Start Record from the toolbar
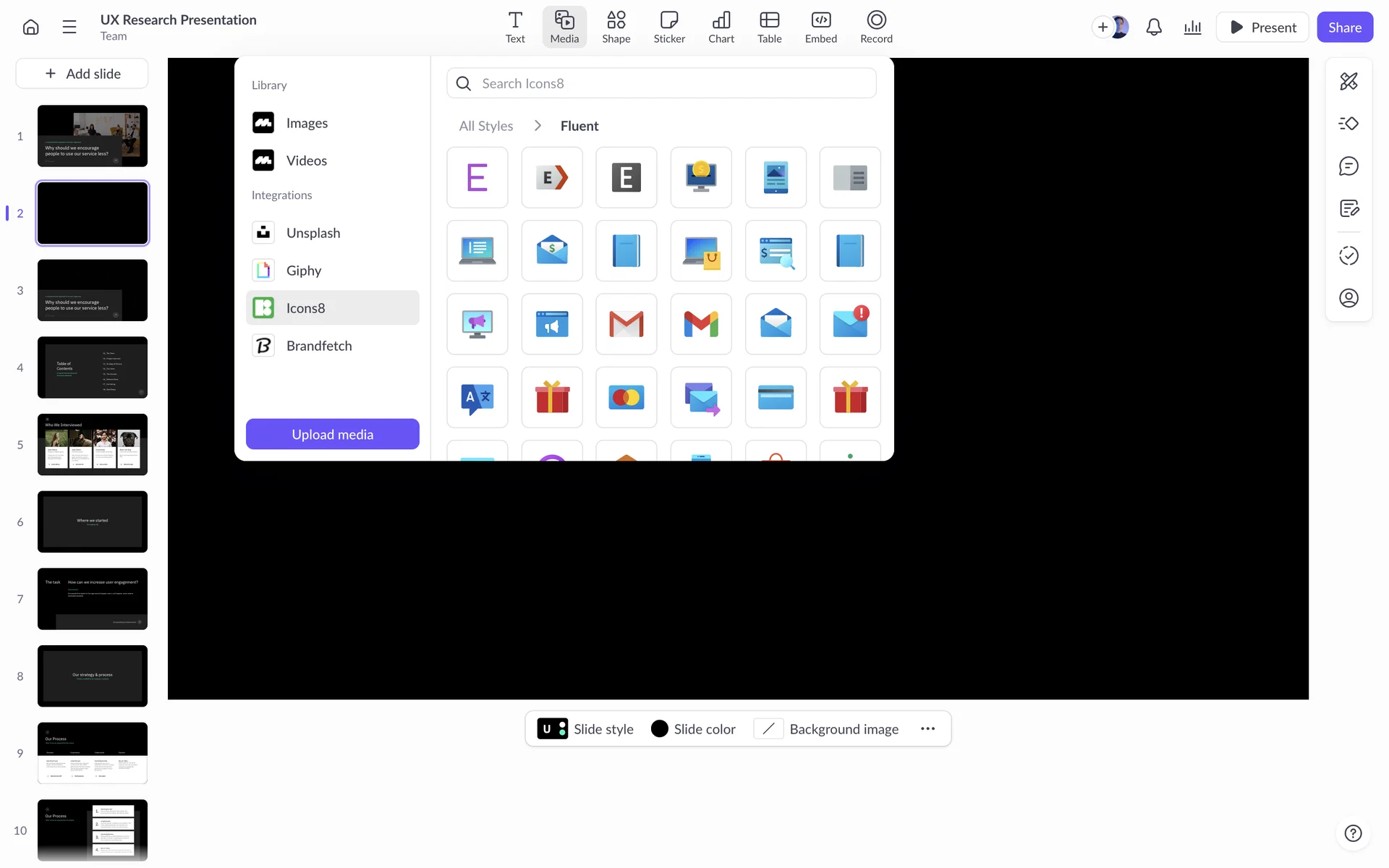 (875, 27)
